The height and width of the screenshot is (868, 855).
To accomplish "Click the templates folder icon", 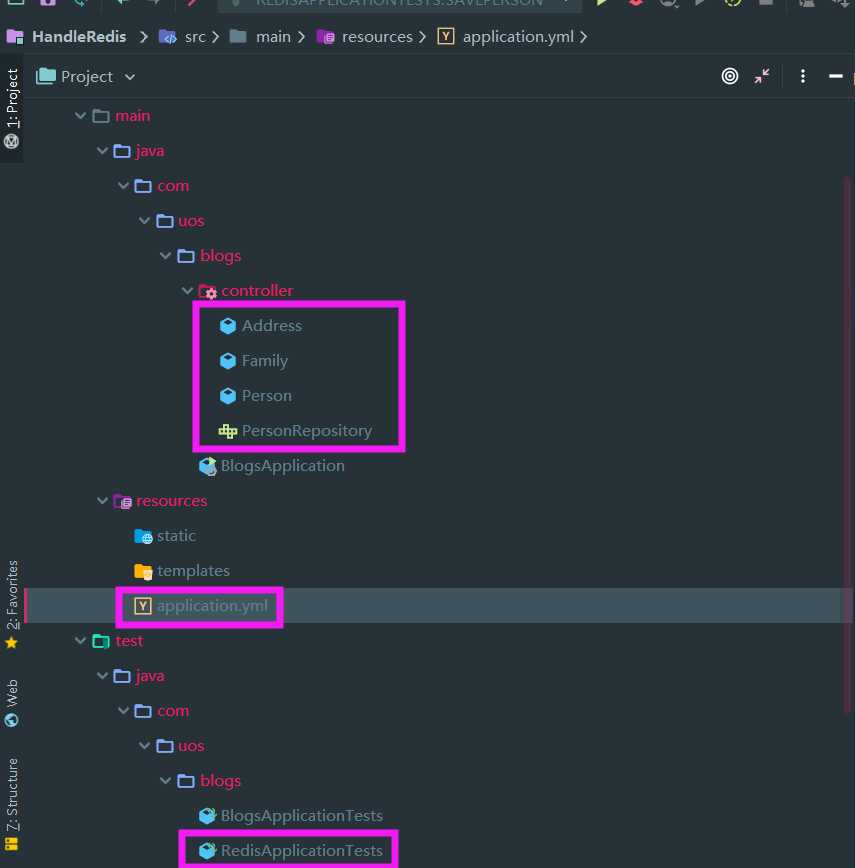I will tap(143, 571).
